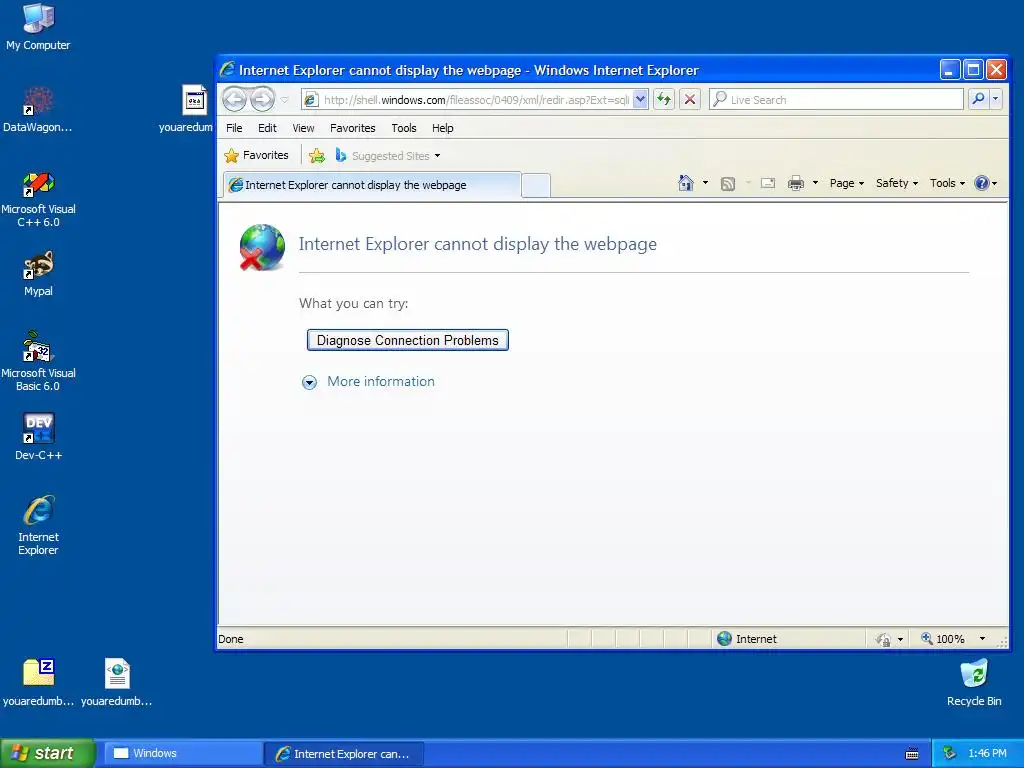Select the Microsoft Visual Basic 6.0 shortcut
This screenshot has width=1024, height=768.
tap(38, 361)
